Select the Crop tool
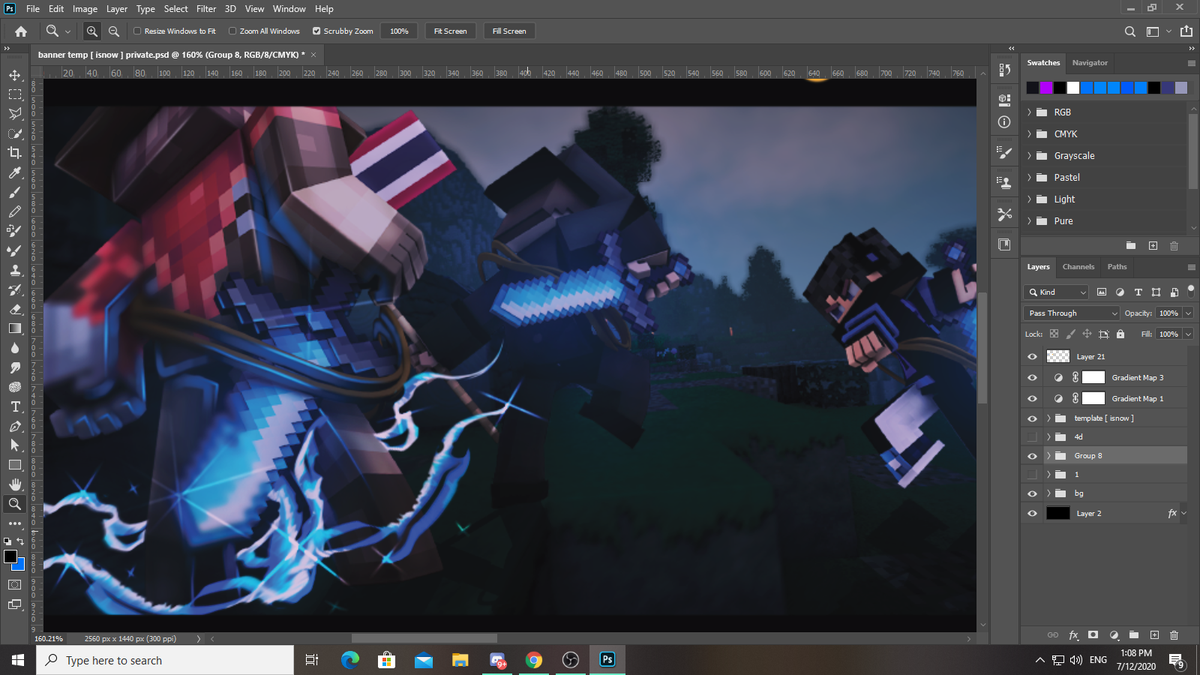The image size is (1200, 675). click(15, 153)
